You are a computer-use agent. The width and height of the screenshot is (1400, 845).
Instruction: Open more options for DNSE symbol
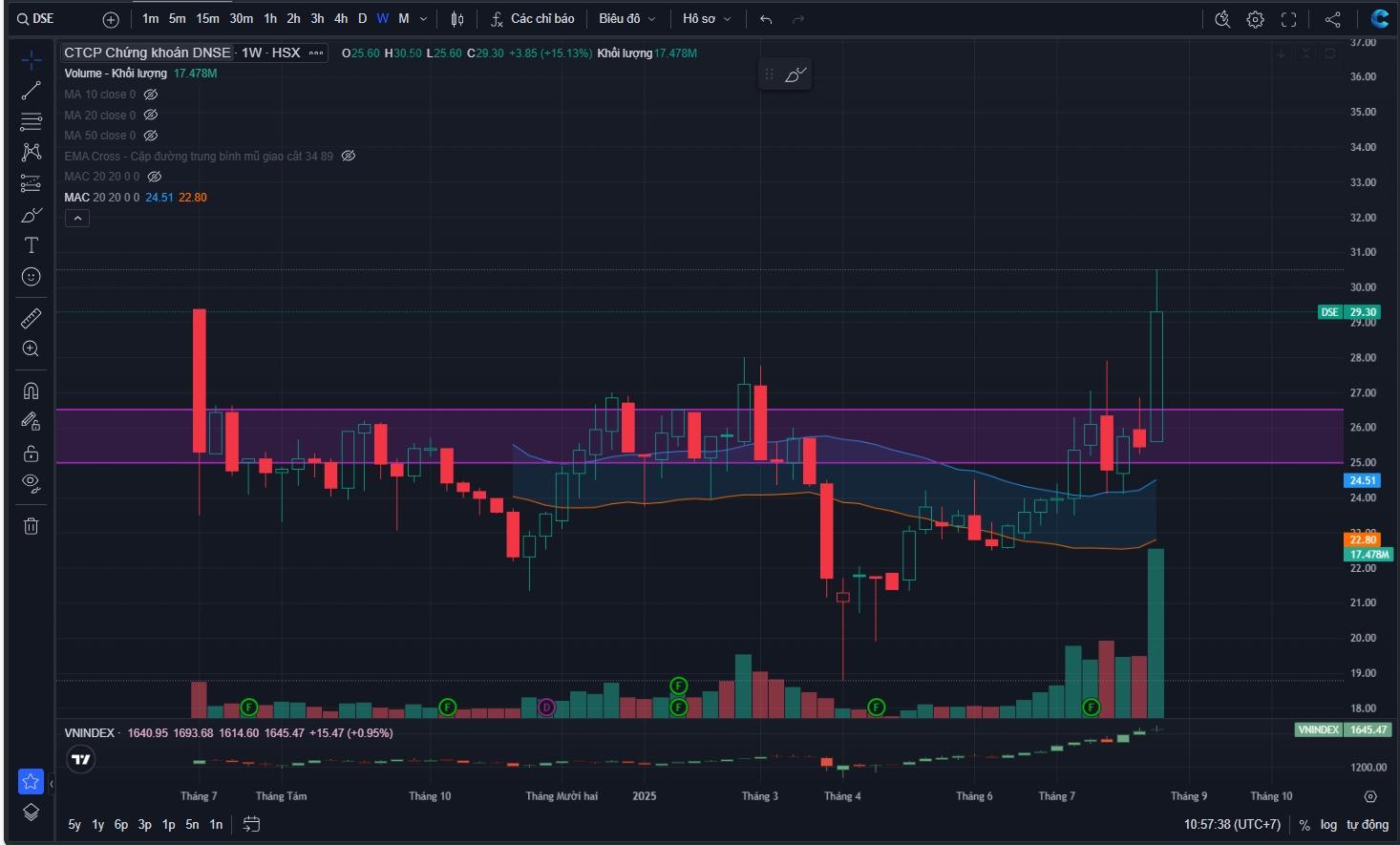(316, 53)
